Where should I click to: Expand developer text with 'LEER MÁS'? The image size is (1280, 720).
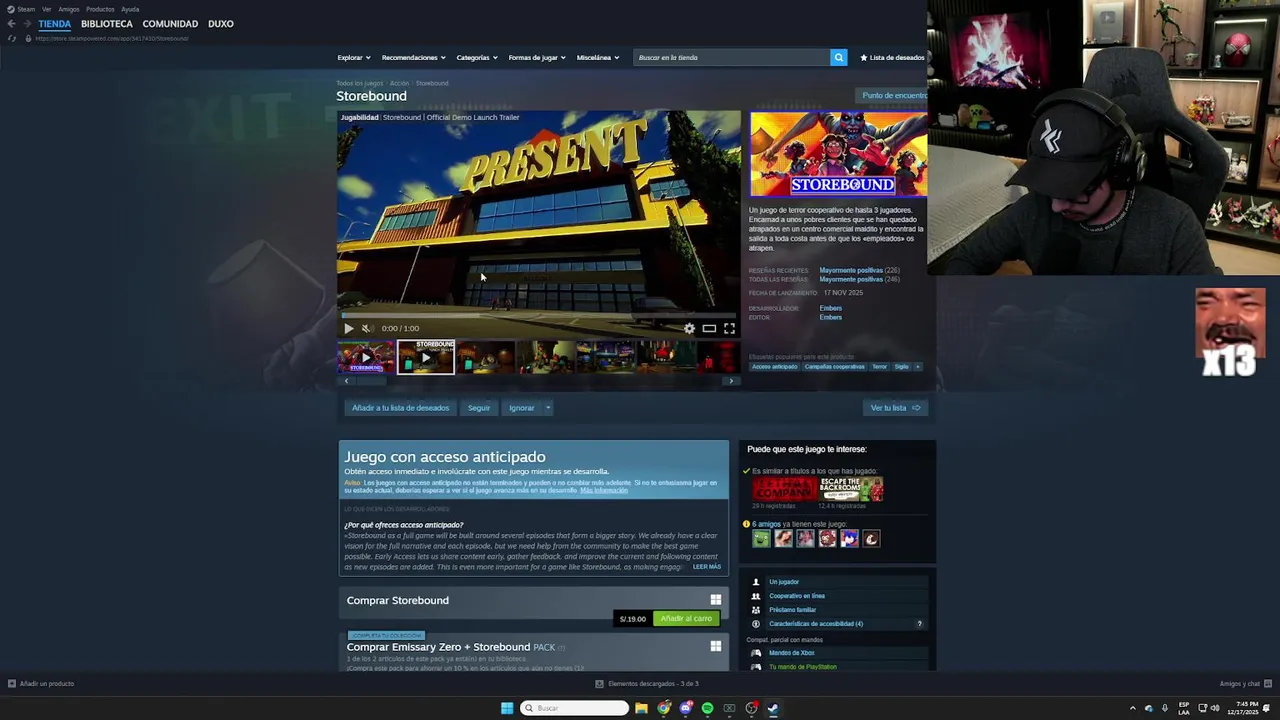click(x=707, y=567)
